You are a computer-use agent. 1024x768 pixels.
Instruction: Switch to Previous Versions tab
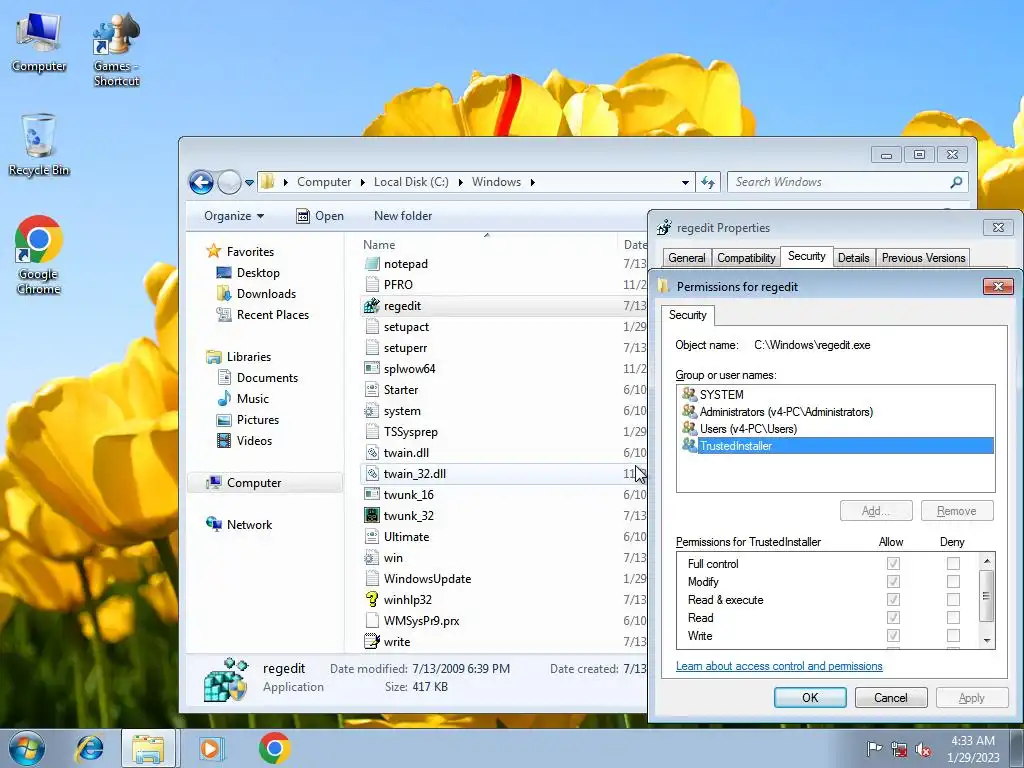coord(923,258)
